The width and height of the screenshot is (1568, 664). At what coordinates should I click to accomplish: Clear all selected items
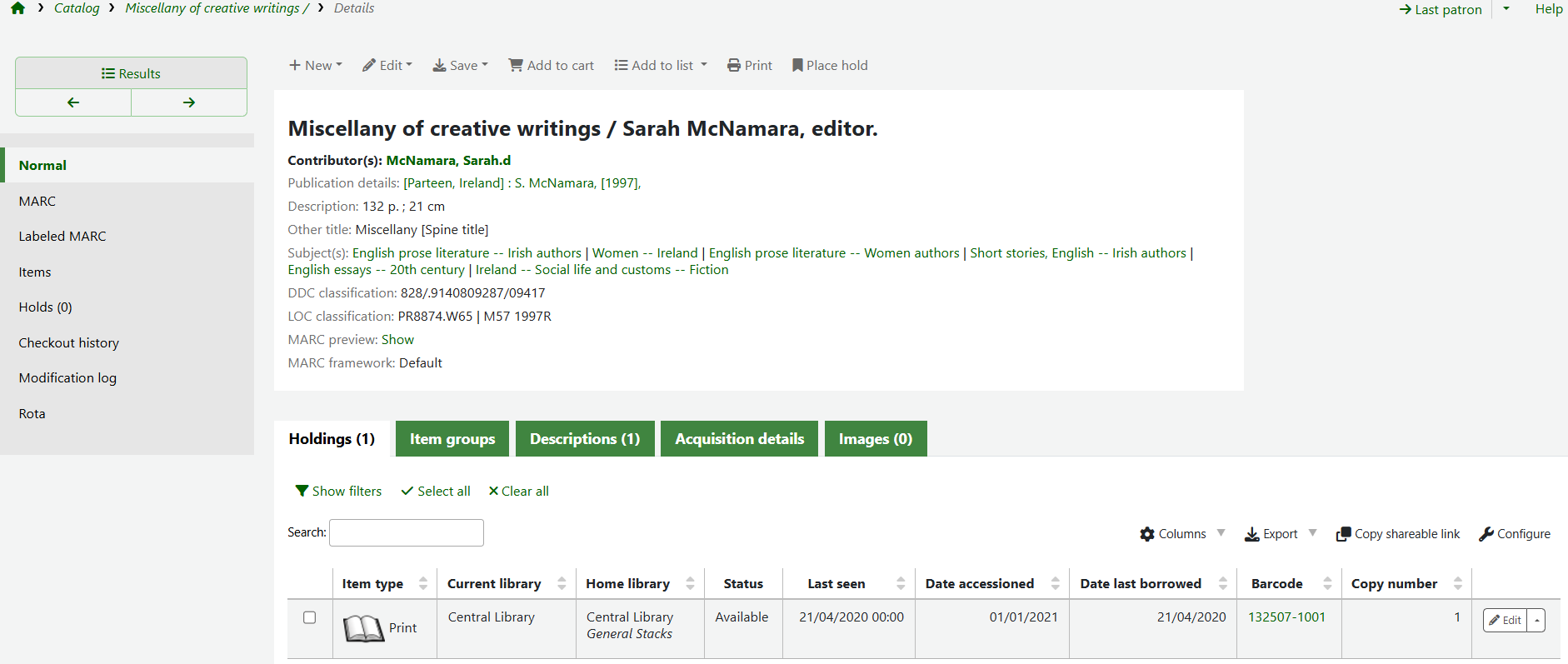518,491
